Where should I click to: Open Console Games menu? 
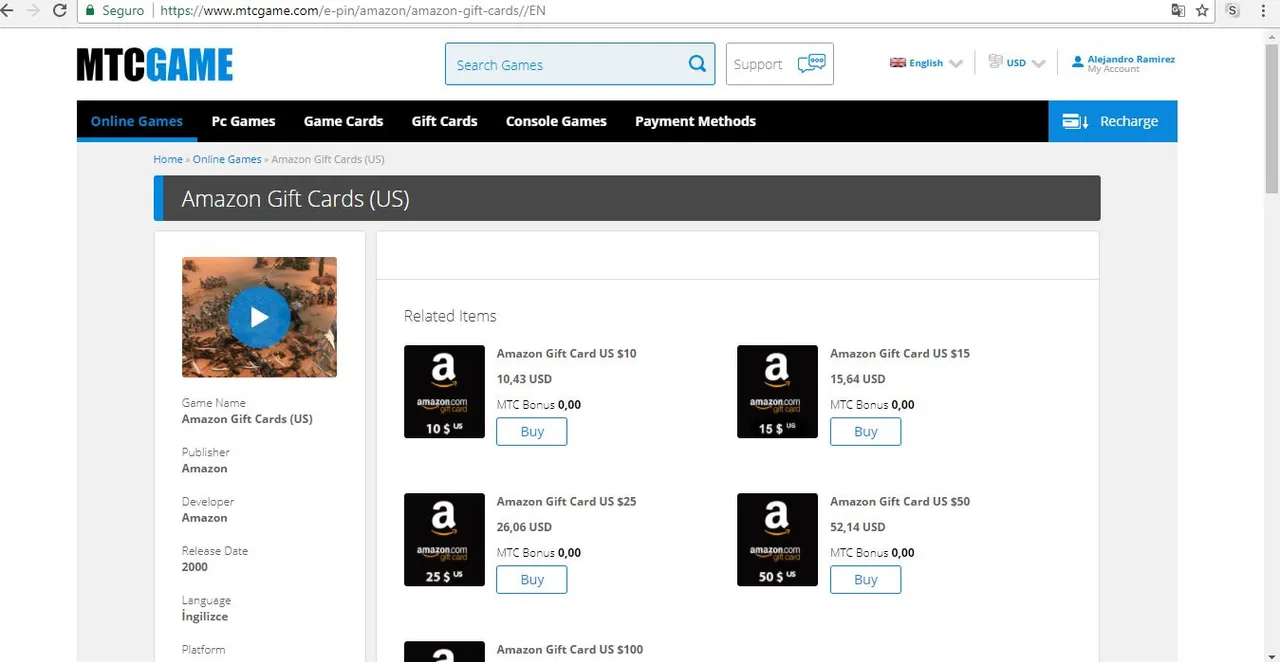(556, 121)
